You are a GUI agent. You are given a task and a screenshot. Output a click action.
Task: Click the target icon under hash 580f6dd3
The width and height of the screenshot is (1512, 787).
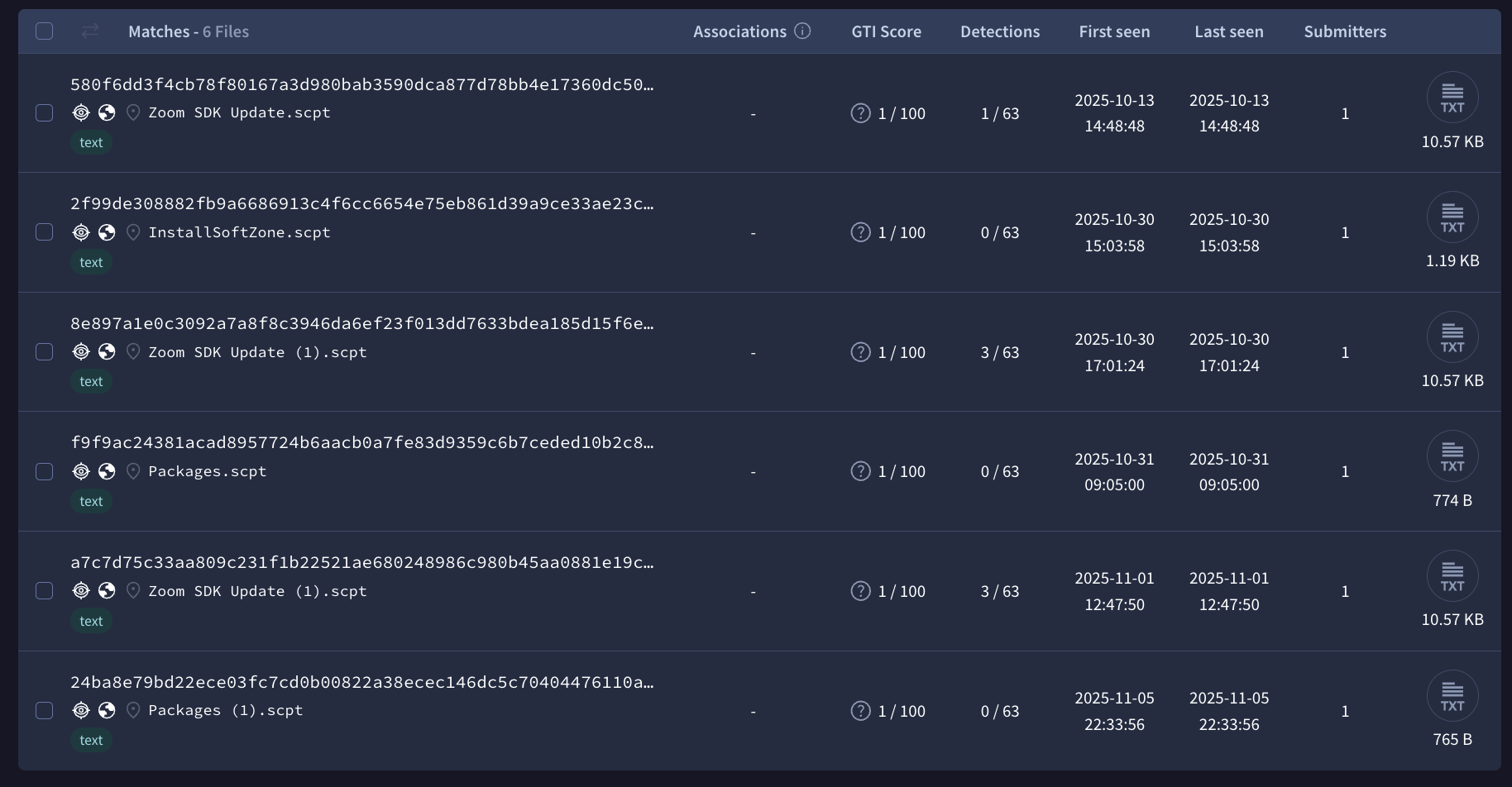[x=81, y=112]
